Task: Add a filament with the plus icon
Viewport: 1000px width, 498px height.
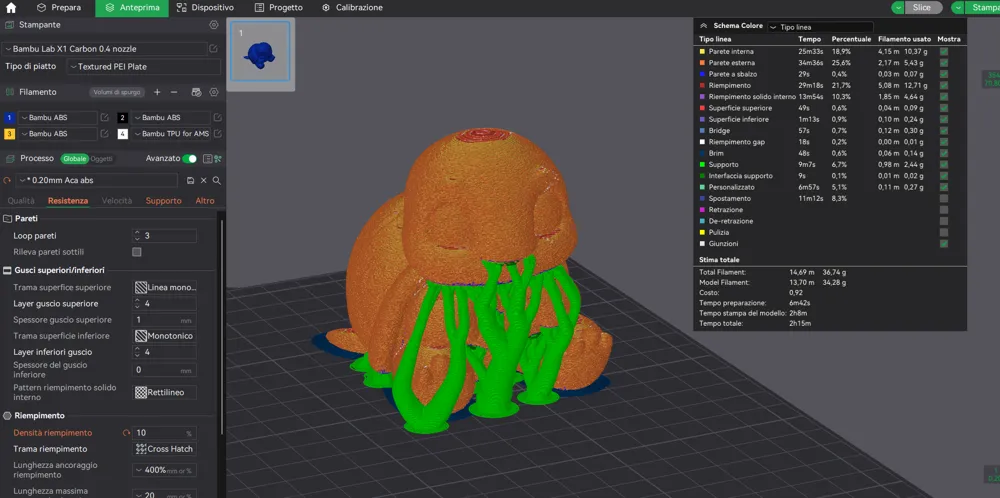Action: tap(157, 92)
